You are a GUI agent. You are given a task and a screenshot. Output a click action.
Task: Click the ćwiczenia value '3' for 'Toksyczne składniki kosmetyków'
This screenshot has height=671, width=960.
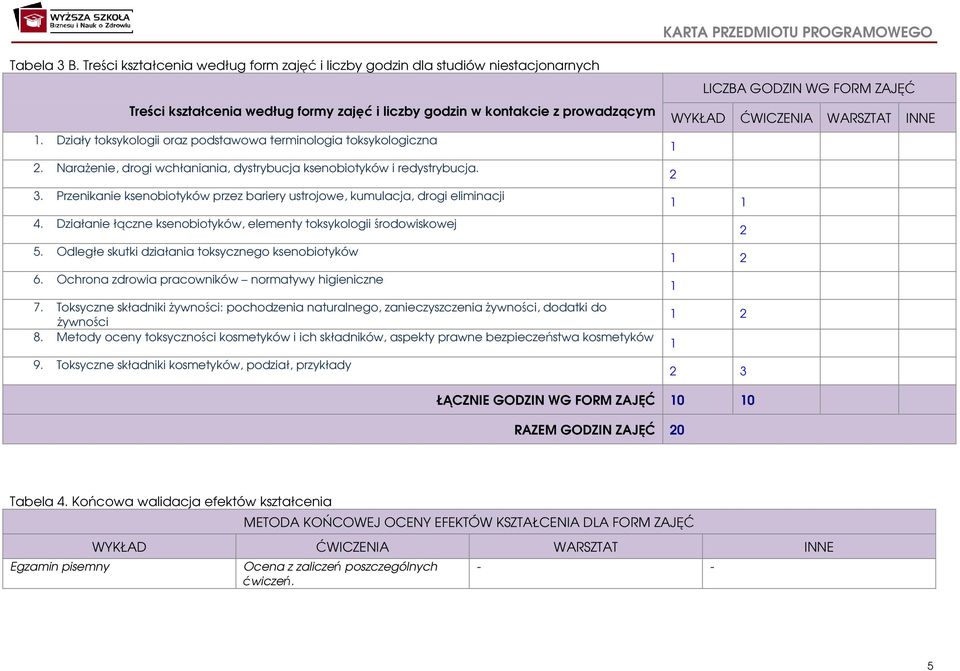pos(743,371)
